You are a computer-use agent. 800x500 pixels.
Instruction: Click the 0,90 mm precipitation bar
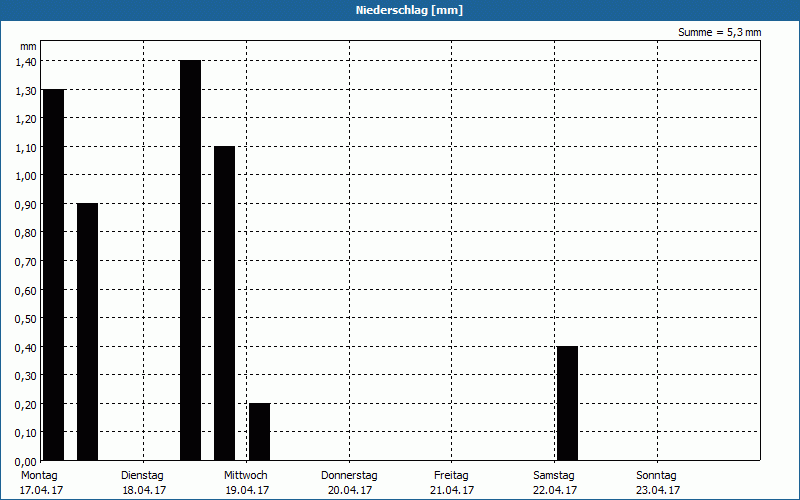click(87, 332)
